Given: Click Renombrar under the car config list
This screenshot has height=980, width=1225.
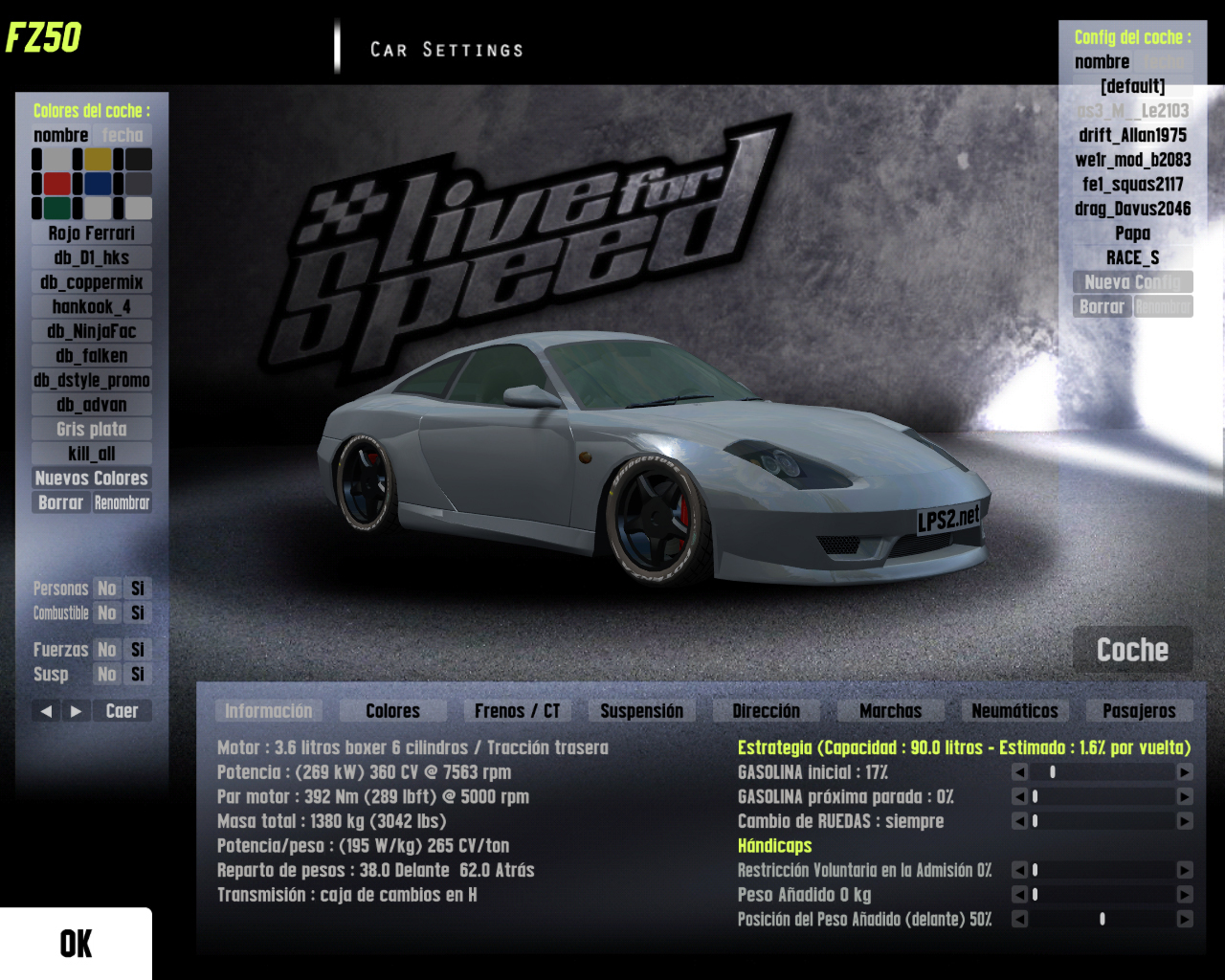Looking at the screenshot, I should tap(1164, 307).
